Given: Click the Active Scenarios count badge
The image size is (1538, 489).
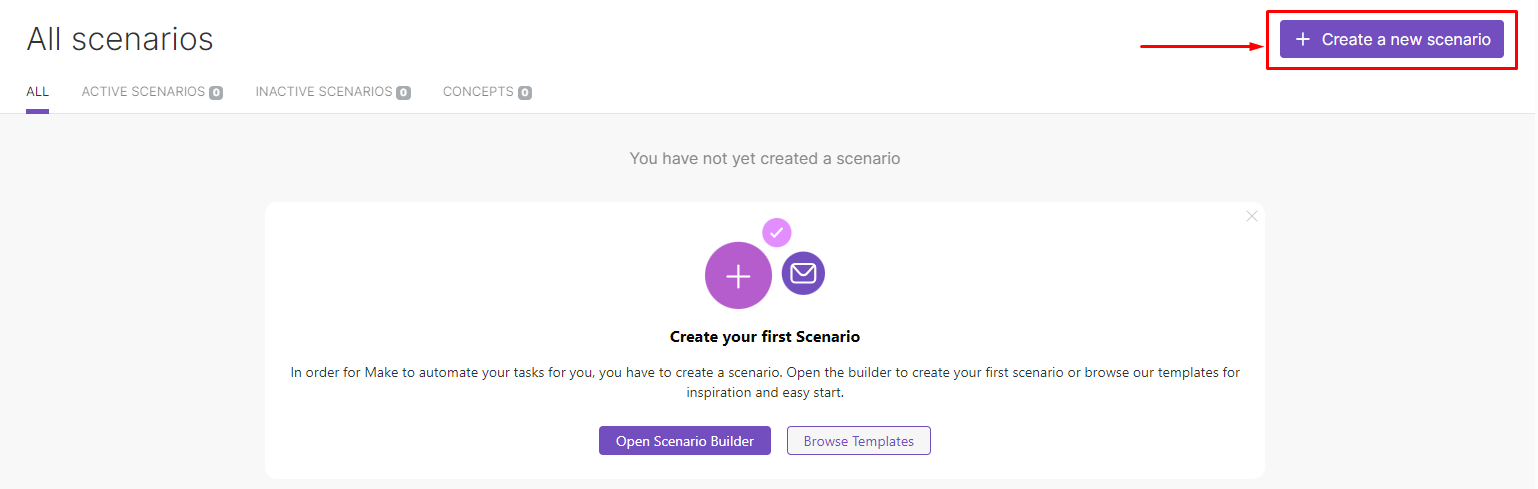Looking at the screenshot, I should point(216,93).
